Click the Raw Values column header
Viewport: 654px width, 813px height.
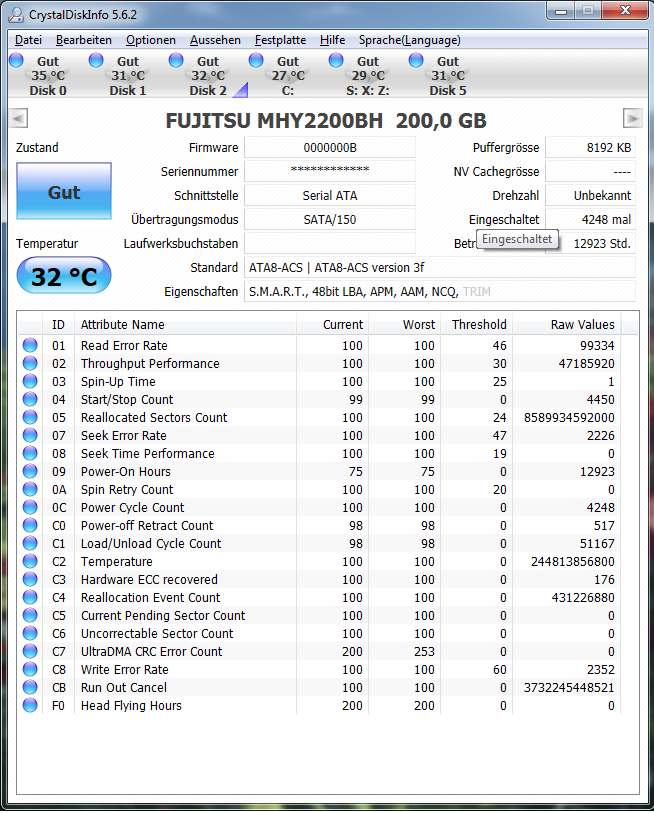(567, 325)
